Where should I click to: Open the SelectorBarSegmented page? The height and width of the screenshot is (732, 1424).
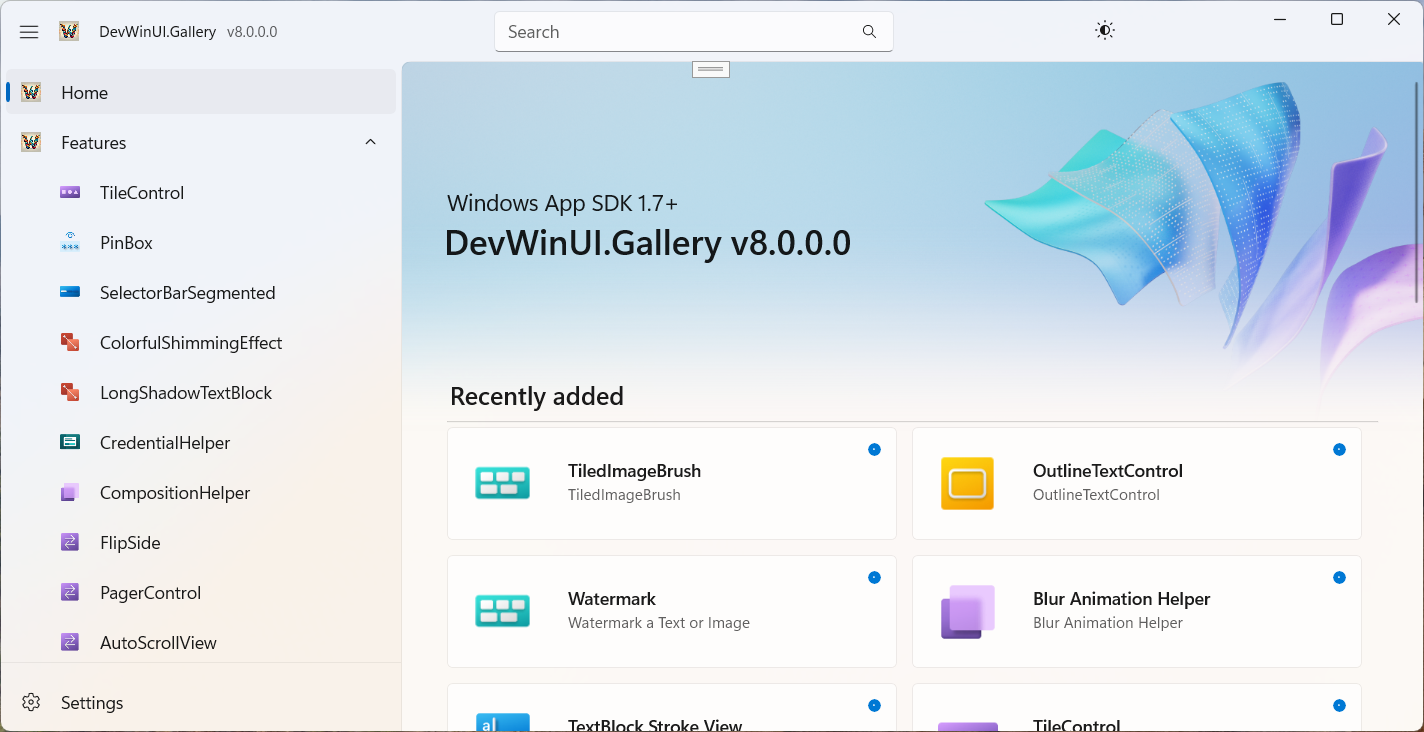[200, 293]
